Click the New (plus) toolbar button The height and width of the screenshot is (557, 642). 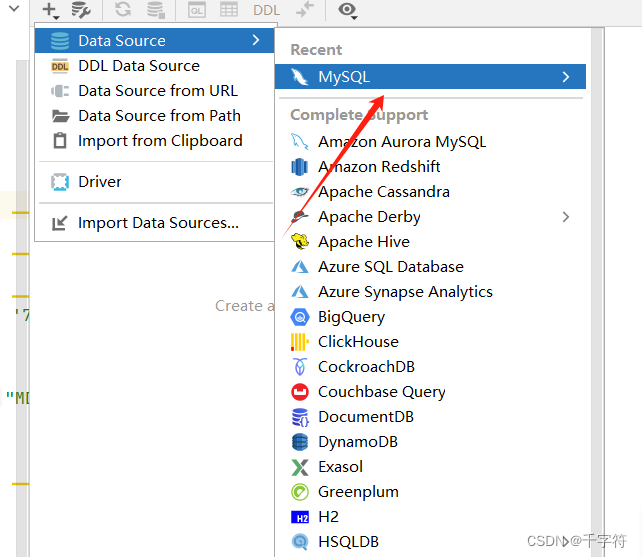tap(51, 10)
